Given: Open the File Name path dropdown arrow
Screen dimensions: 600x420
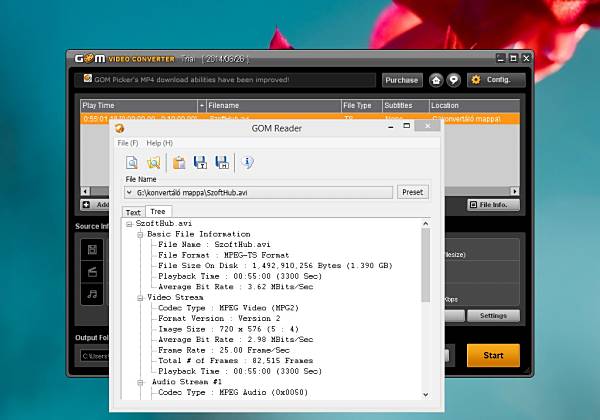Looking at the screenshot, I should click(129, 192).
